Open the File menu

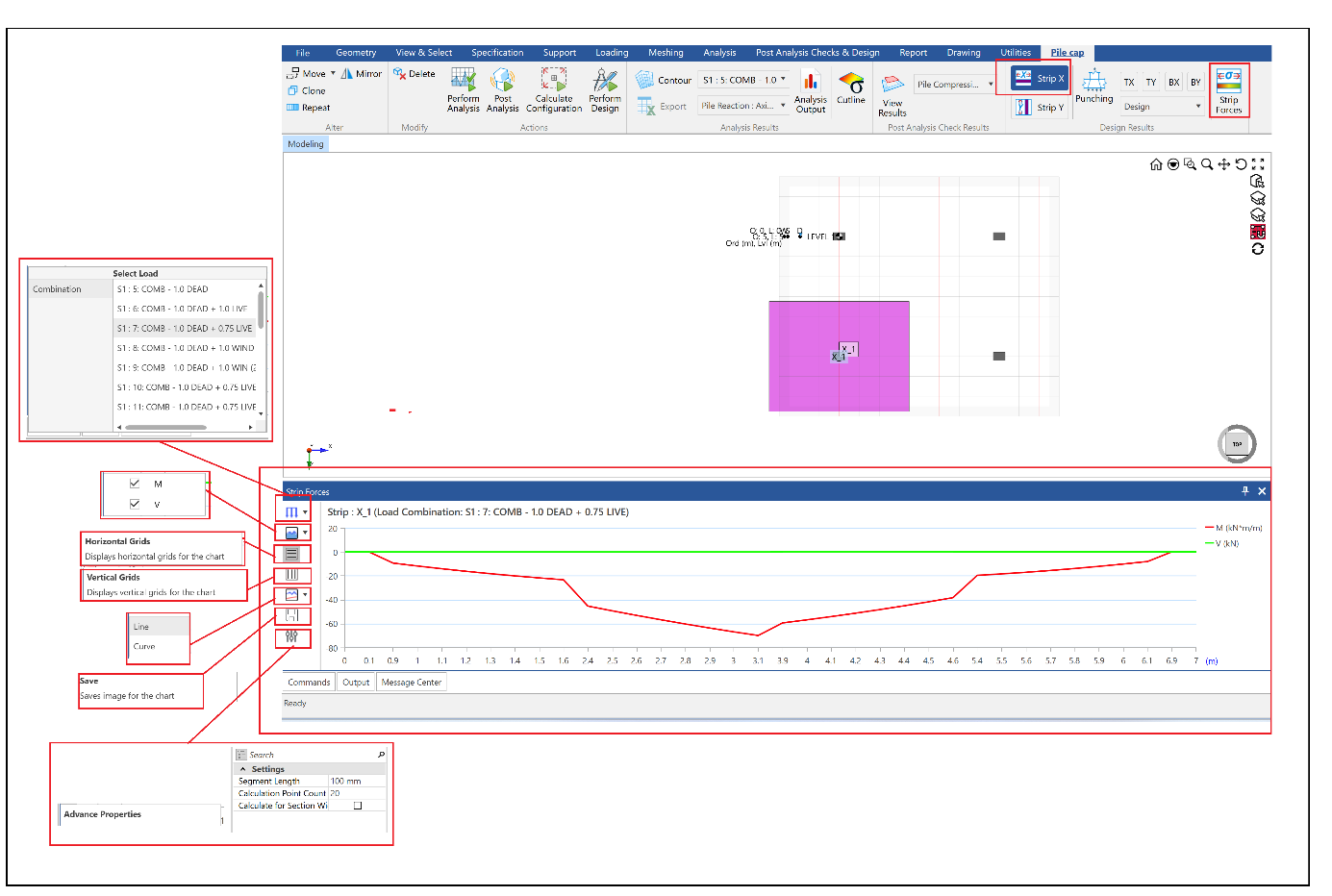[303, 53]
